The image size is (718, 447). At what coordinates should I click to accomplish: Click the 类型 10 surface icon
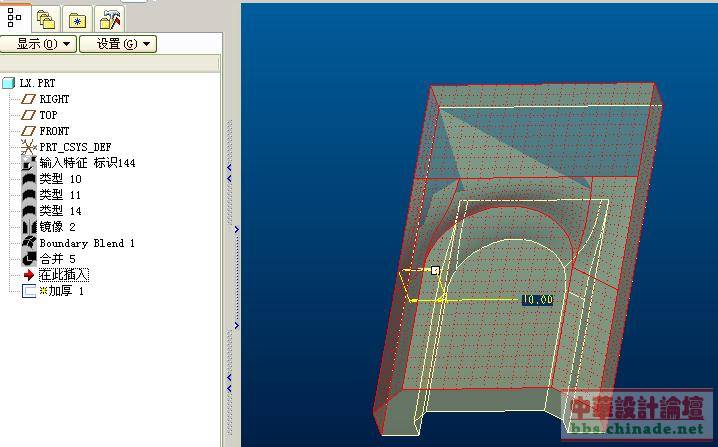click(x=28, y=179)
